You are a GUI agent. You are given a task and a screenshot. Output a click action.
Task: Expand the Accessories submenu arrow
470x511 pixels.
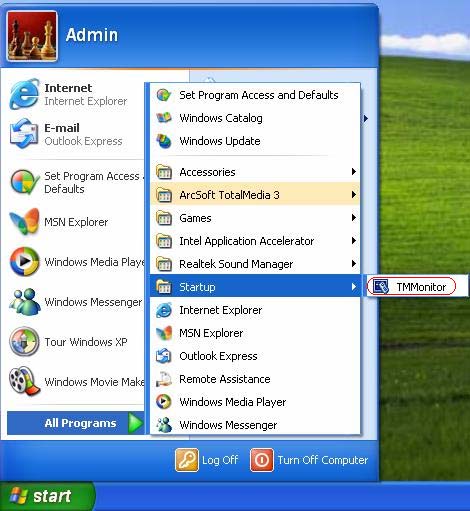(x=354, y=172)
